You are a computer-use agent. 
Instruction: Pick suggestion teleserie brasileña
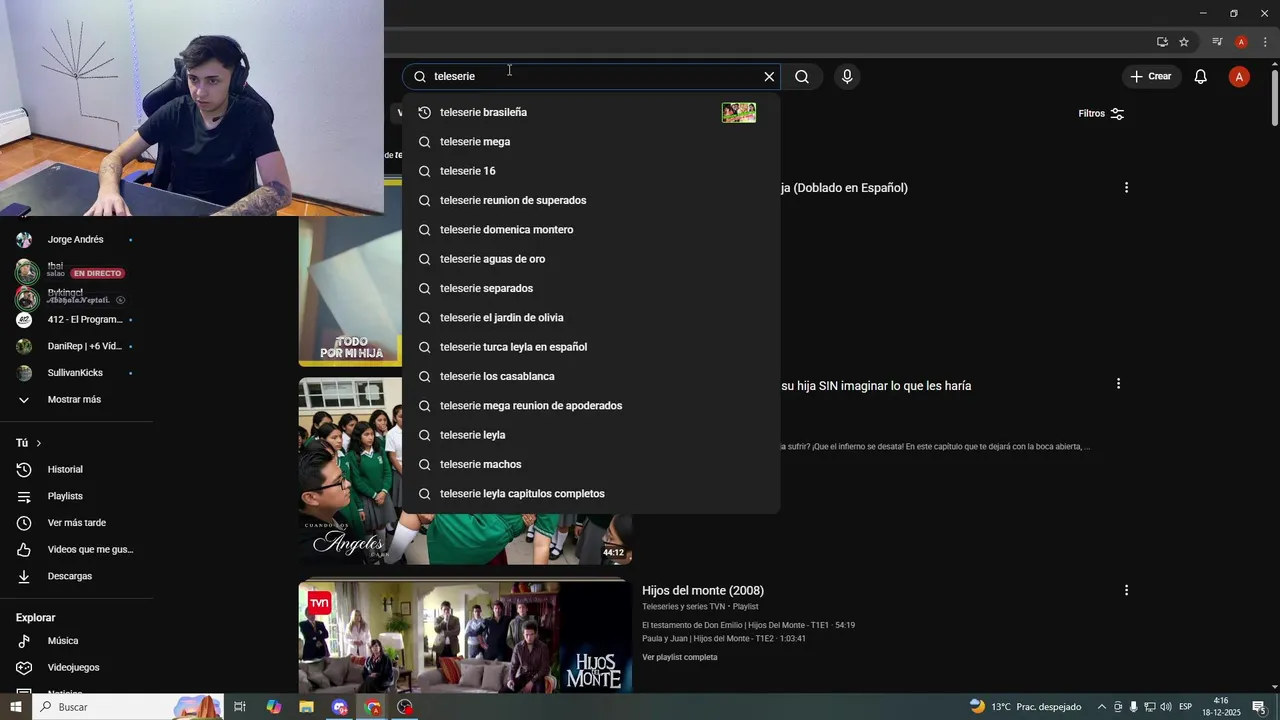[591, 112]
